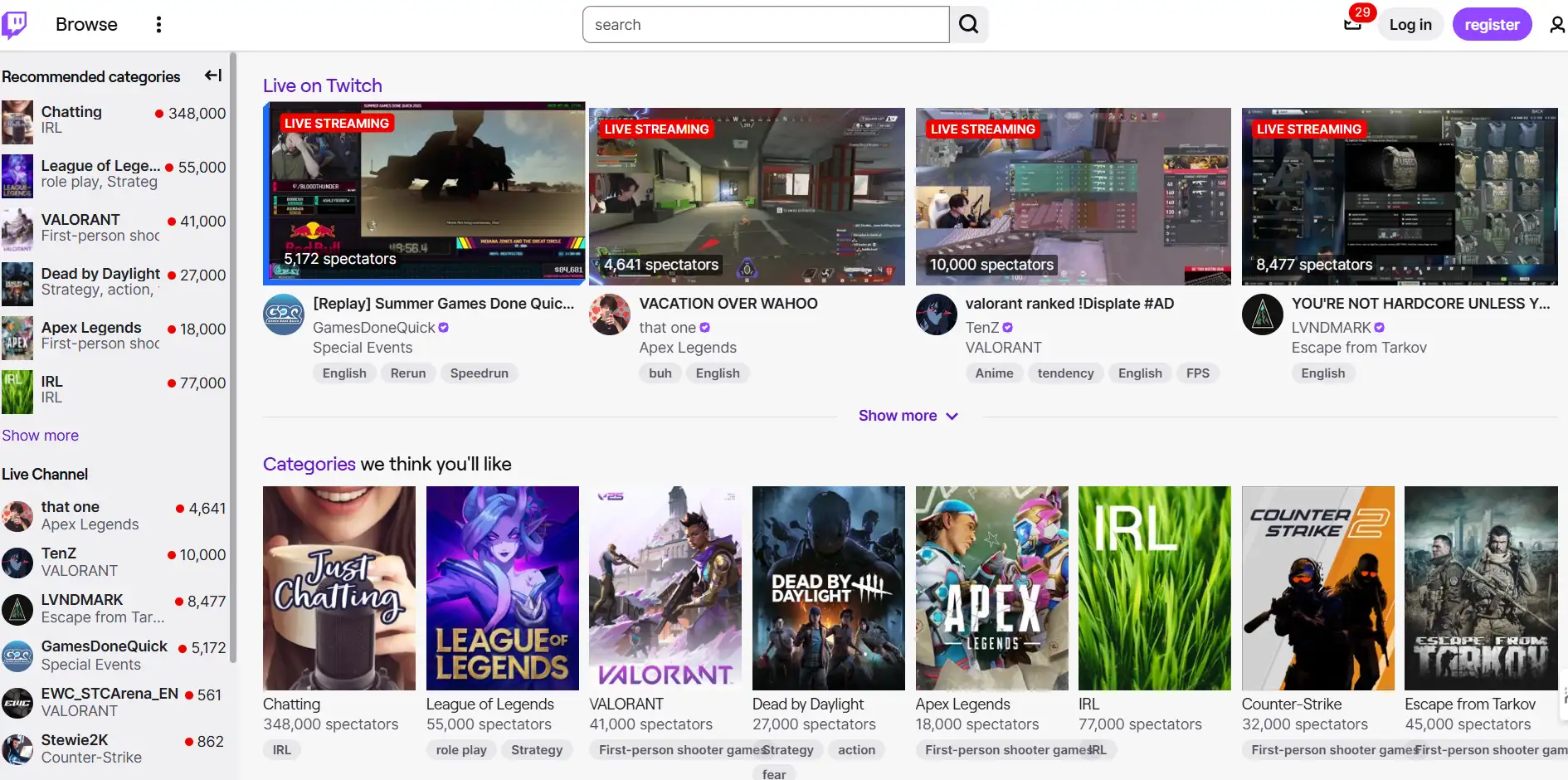
Task: Click the sidebar vertical scrollbar
Action: [233, 357]
